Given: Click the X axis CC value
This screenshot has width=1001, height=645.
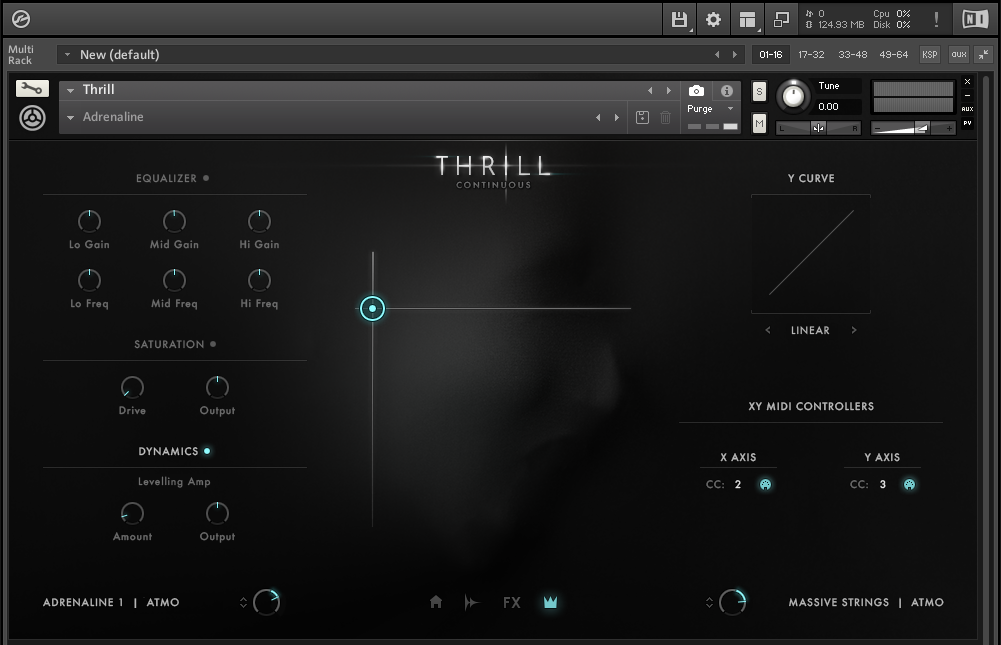Looking at the screenshot, I should pyautogui.click(x=738, y=484).
